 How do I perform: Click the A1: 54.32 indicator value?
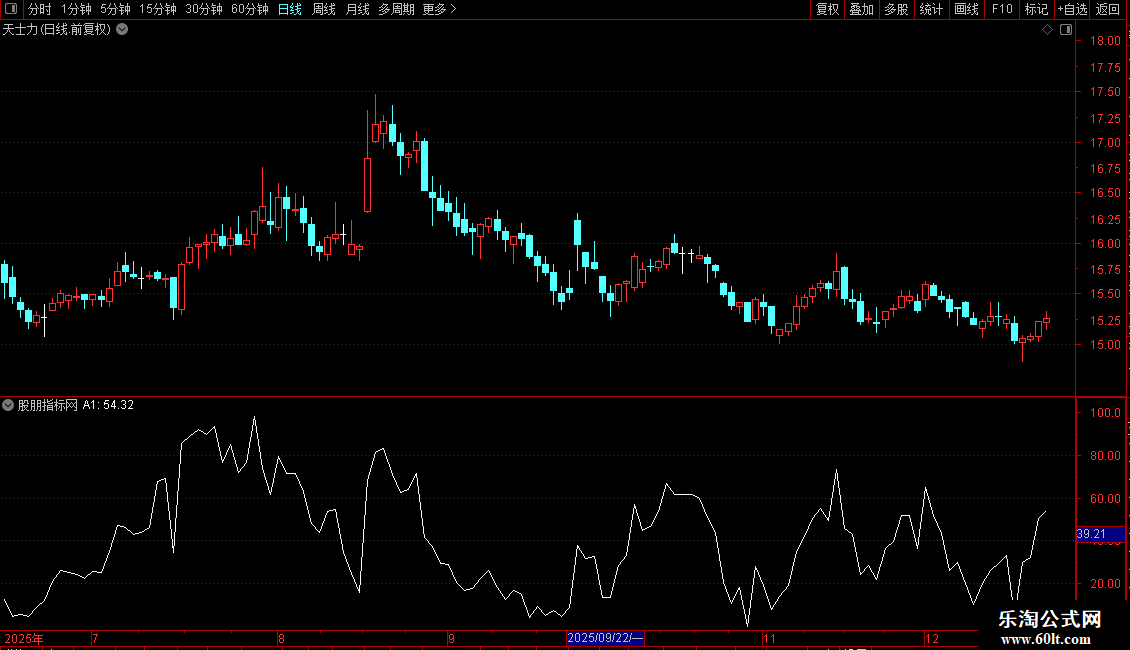tap(108, 405)
